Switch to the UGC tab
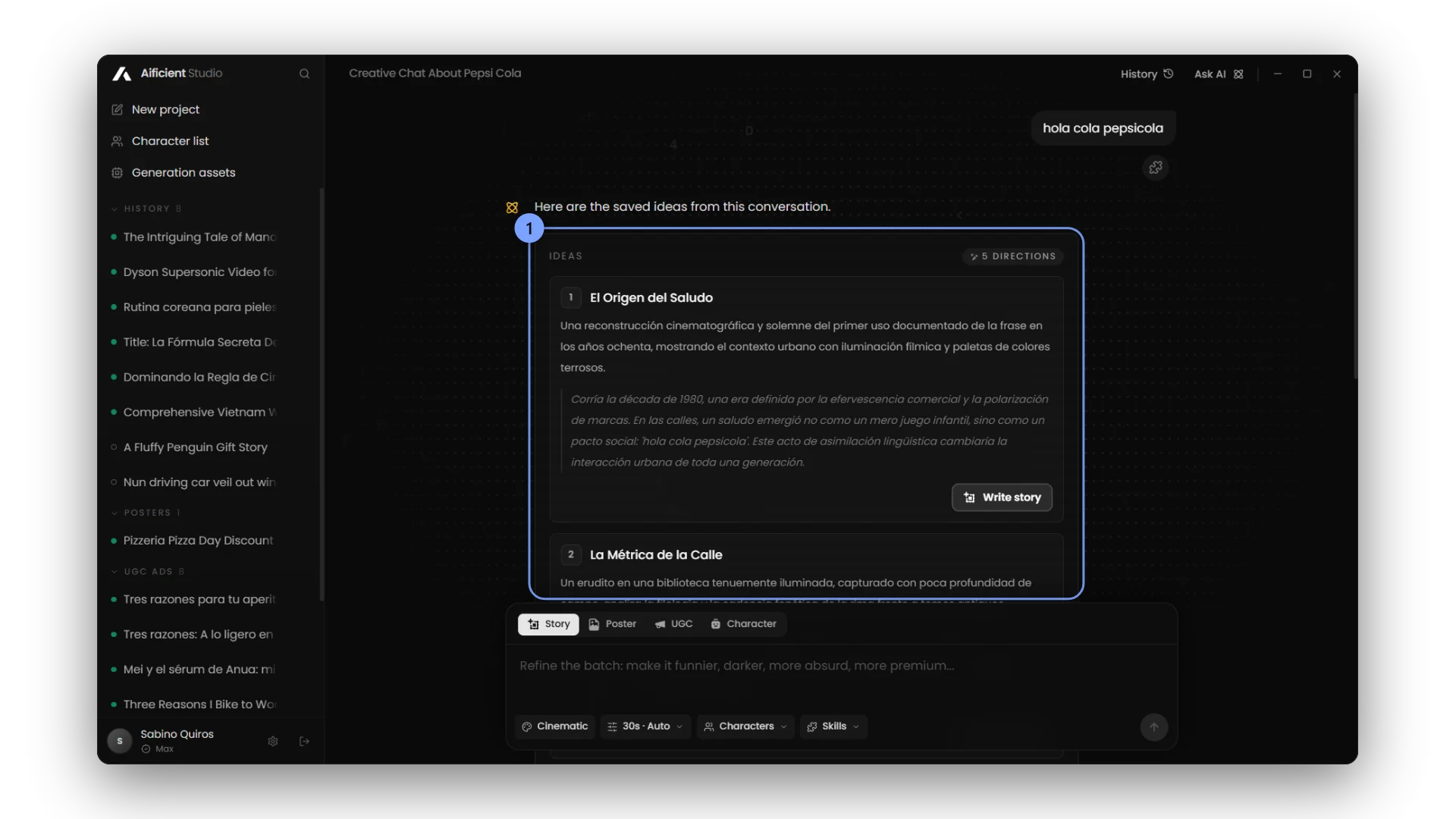 [x=673, y=624]
